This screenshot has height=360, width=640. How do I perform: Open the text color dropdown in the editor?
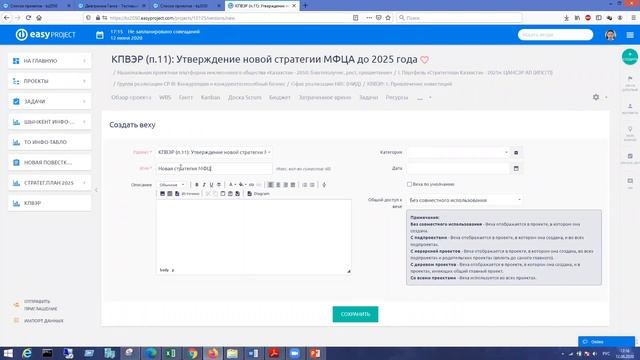(231, 185)
